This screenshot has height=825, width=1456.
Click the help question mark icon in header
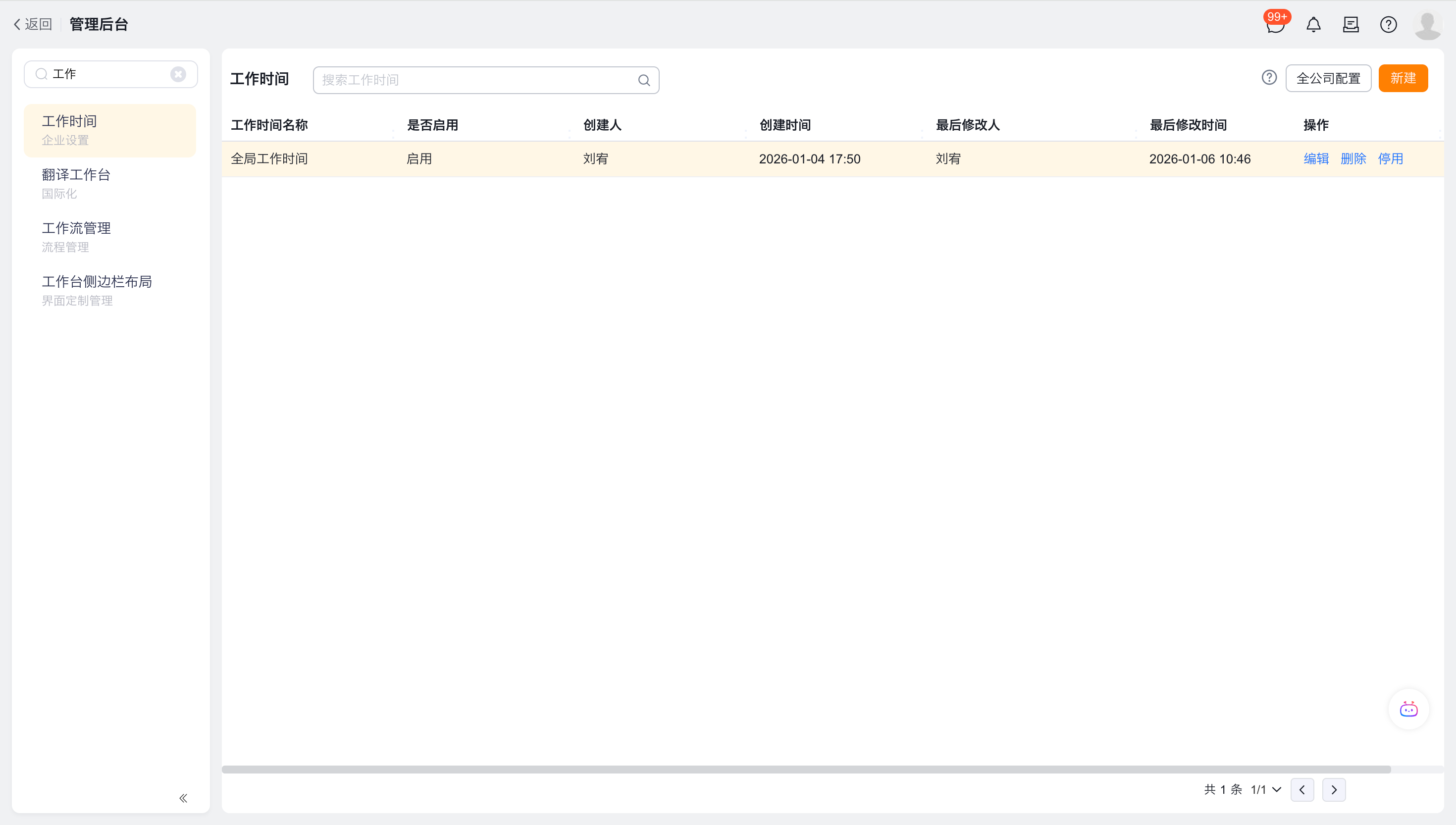[1388, 25]
